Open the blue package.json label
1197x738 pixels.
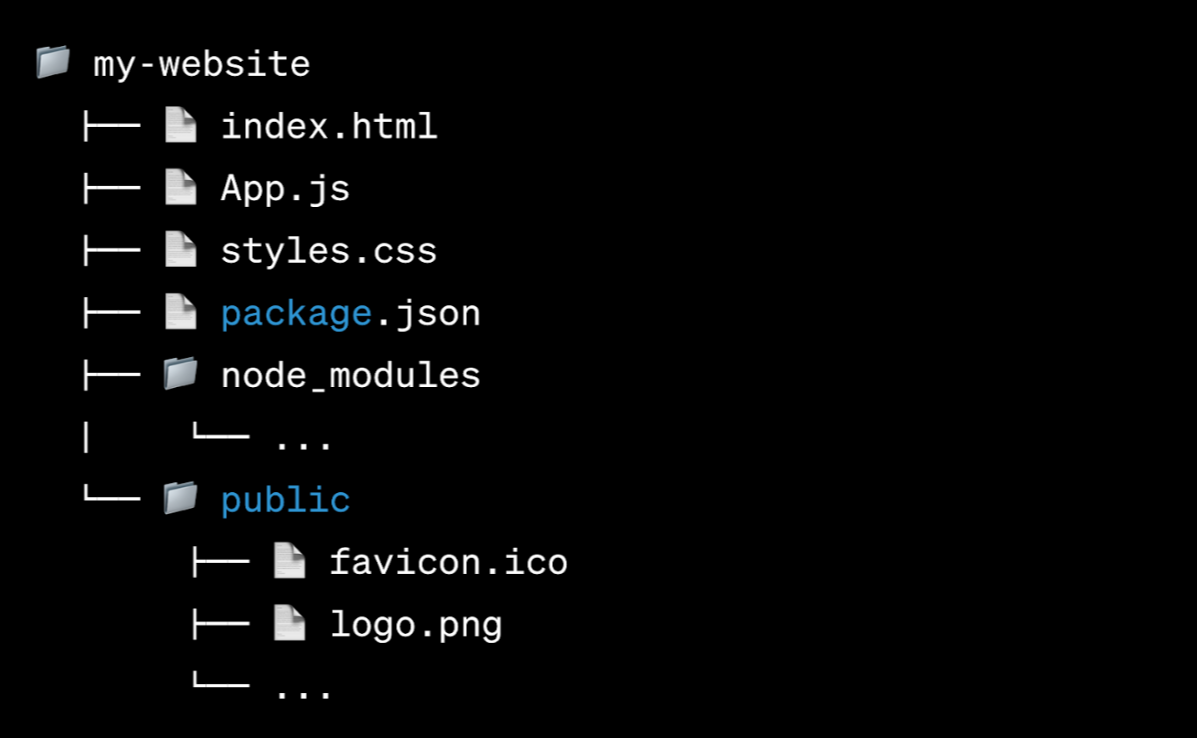pos(350,314)
